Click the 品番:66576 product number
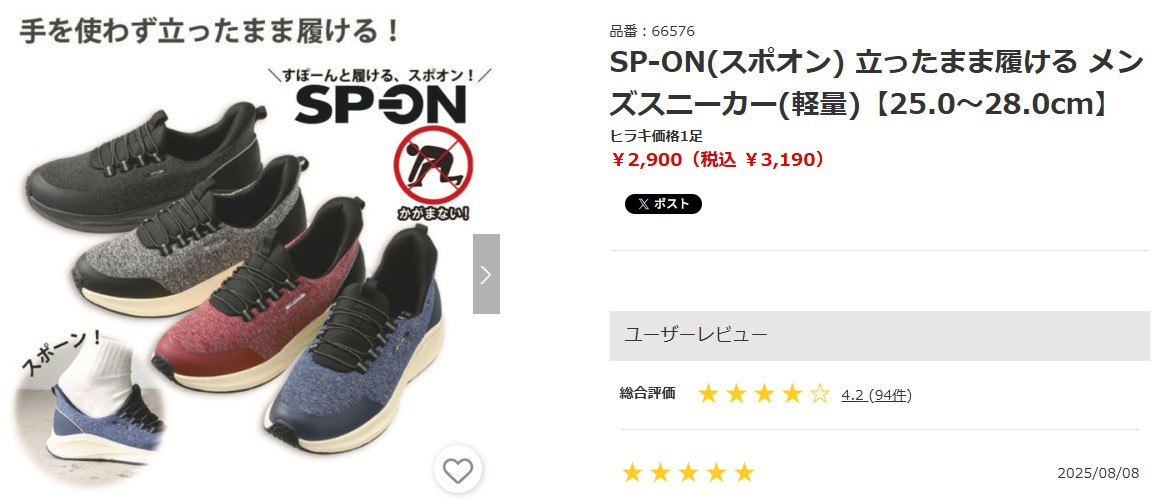 (652, 31)
